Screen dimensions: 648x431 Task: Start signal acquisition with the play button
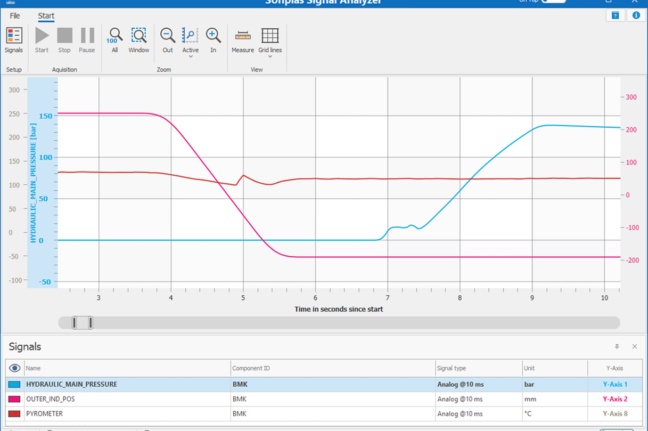point(42,36)
